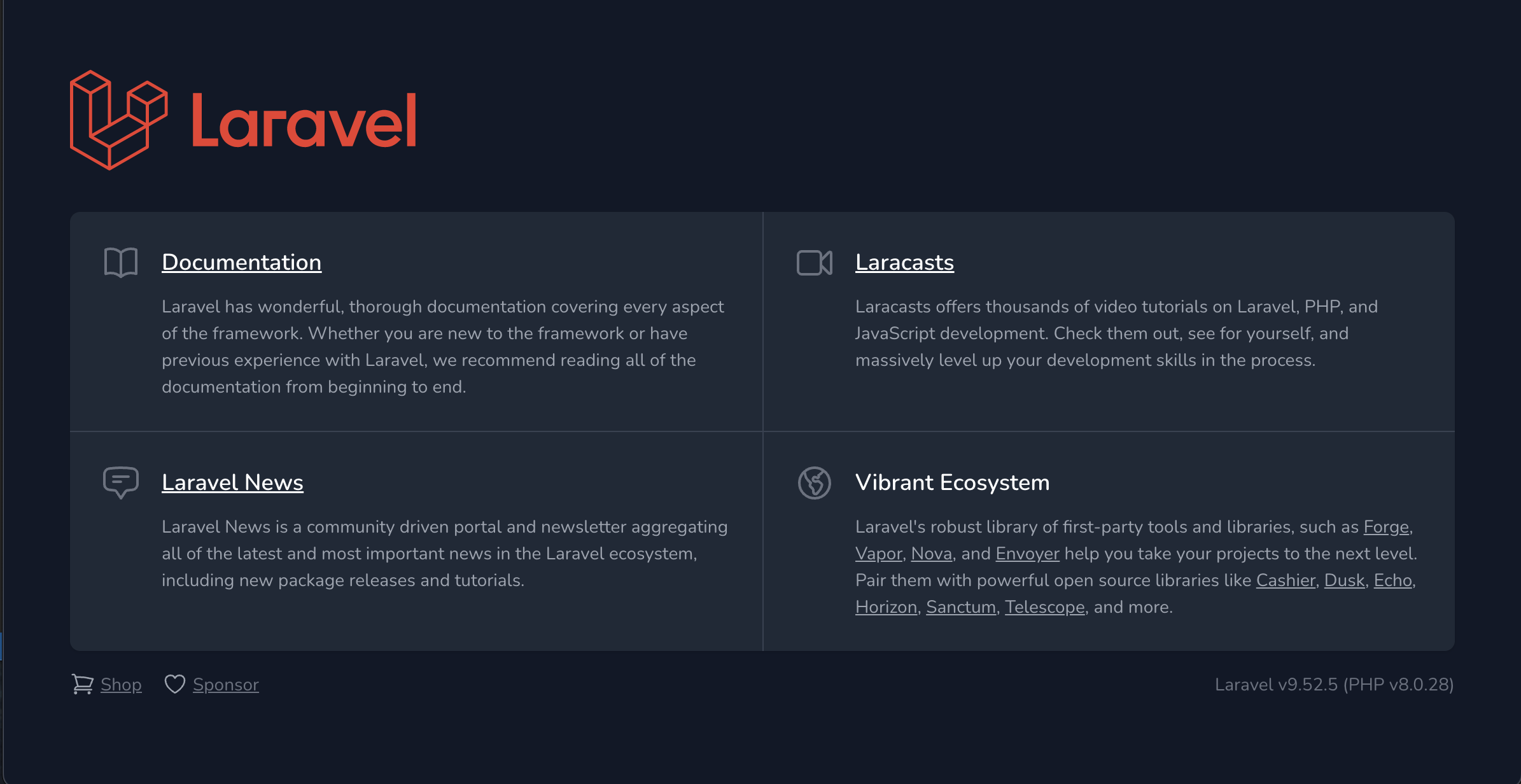1521x784 pixels.
Task: Visit Laravel News
Action: pyautogui.click(x=232, y=482)
